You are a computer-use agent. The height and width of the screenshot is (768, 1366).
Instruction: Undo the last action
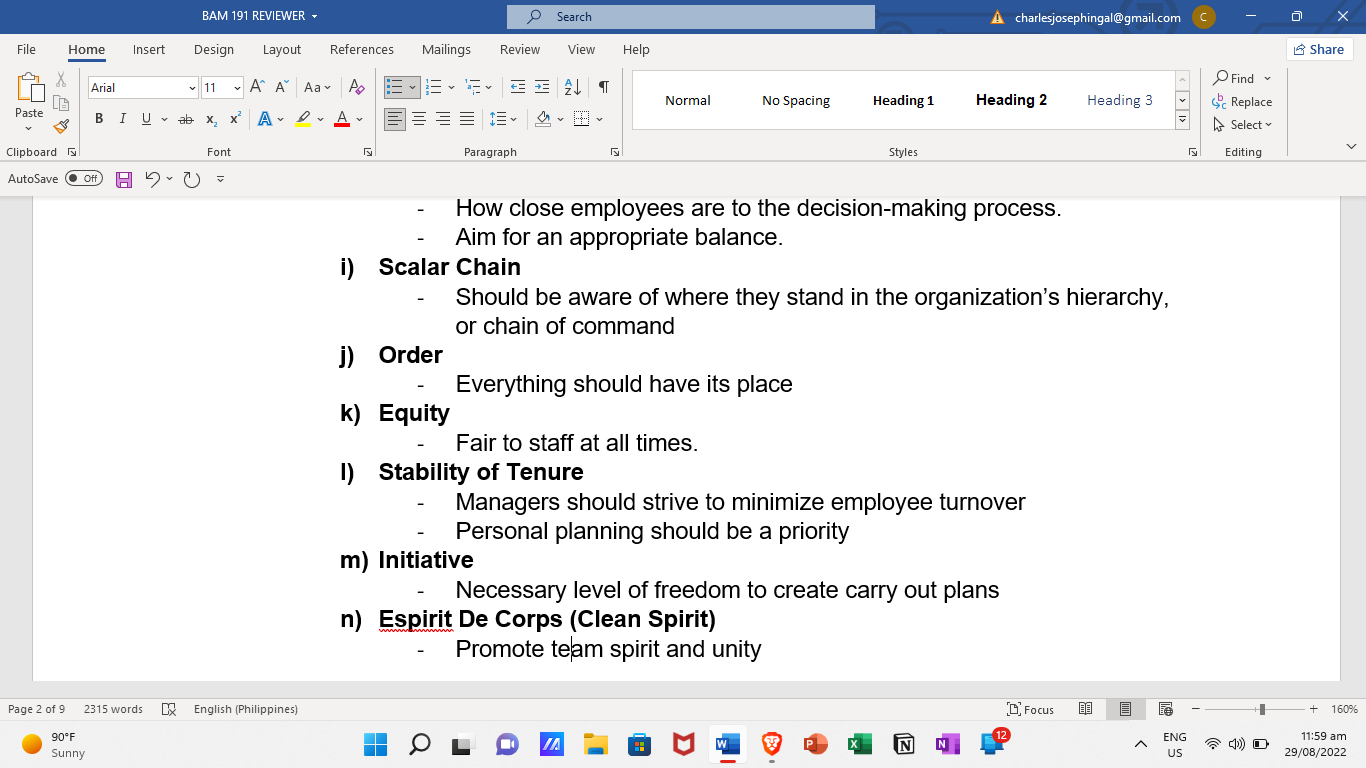click(x=152, y=179)
